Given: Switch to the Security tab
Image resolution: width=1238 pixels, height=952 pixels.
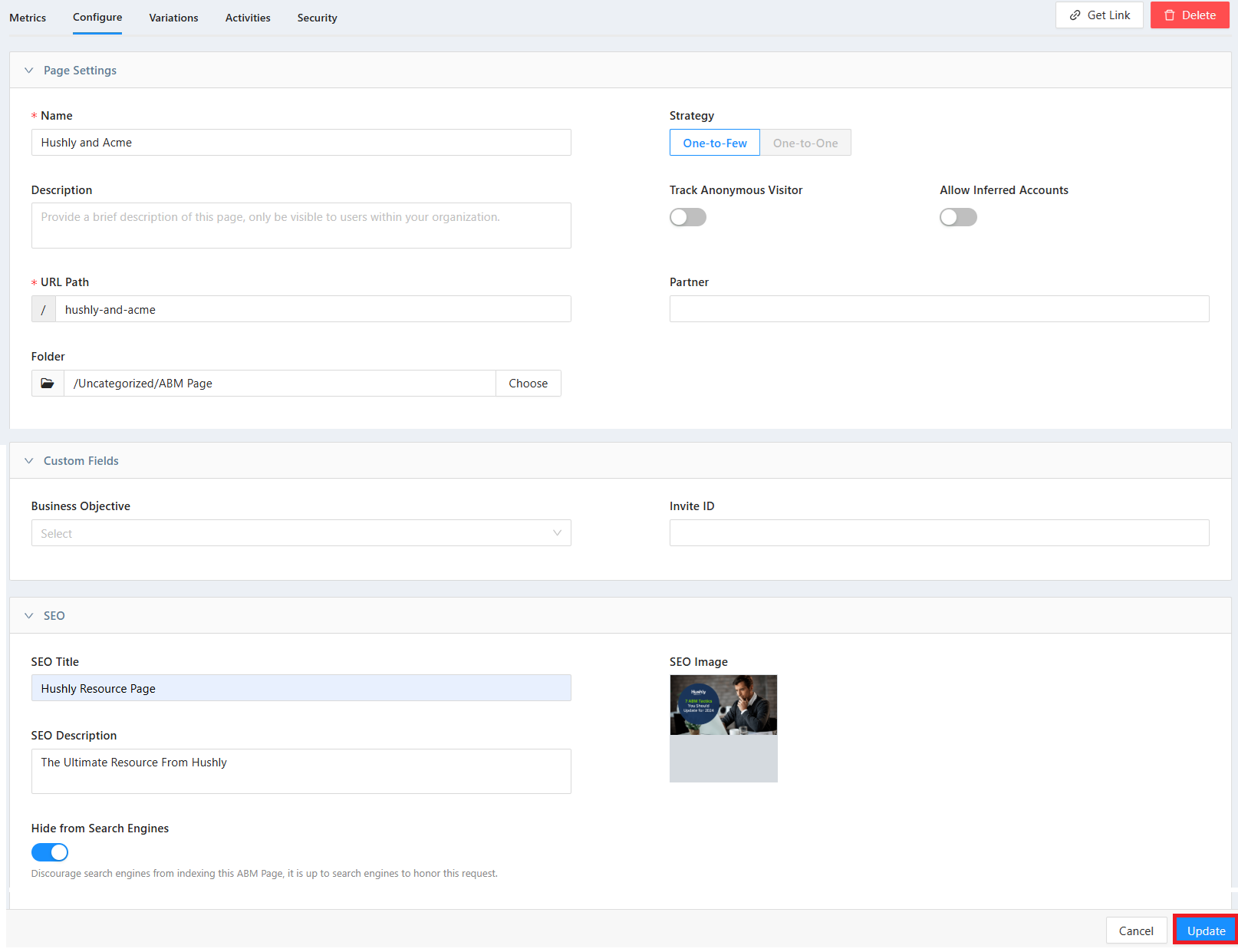Looking at the screenshot, I should (x=318, y=18).
